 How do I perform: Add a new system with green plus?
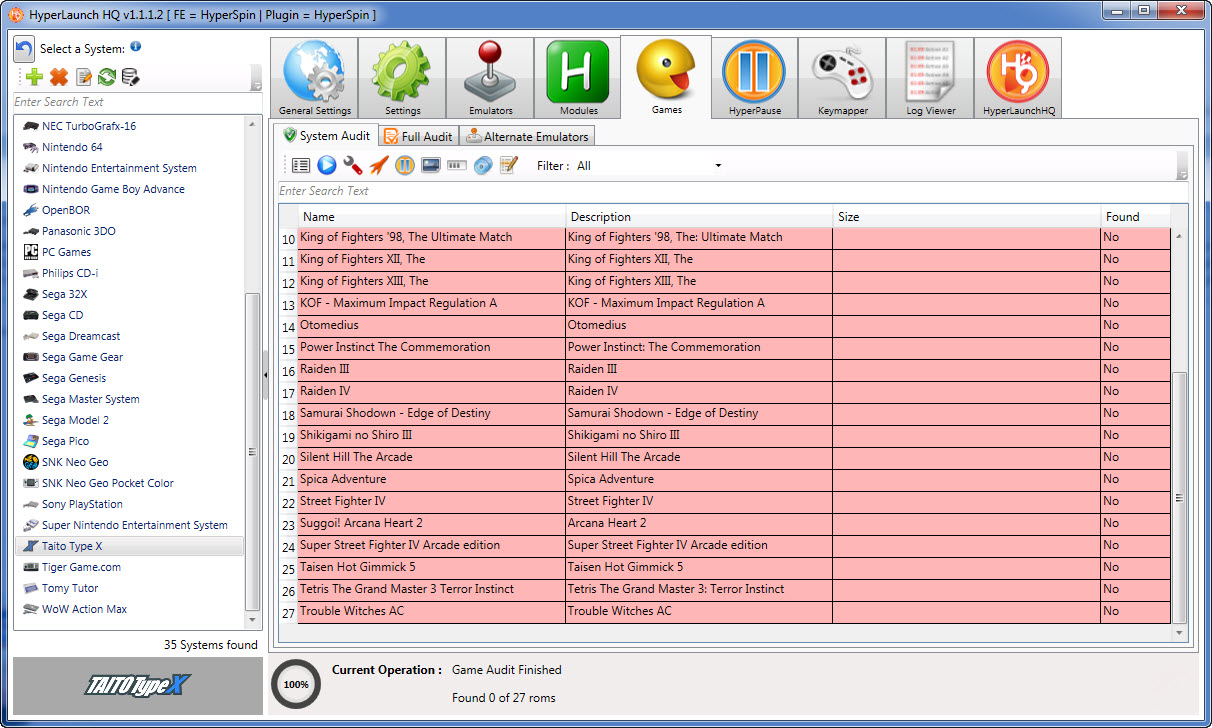(35, 77)
